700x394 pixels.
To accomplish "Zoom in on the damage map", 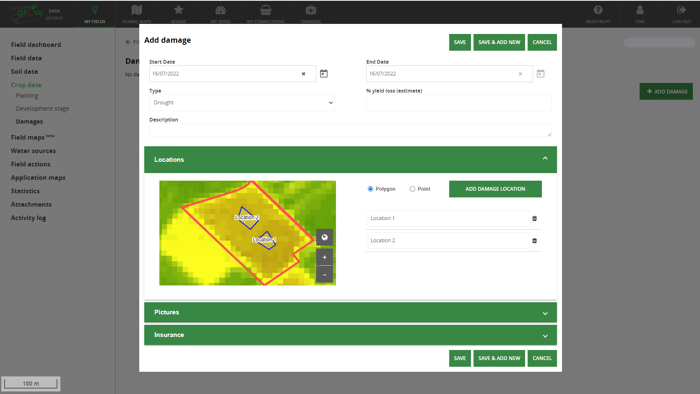I will 325,257.
